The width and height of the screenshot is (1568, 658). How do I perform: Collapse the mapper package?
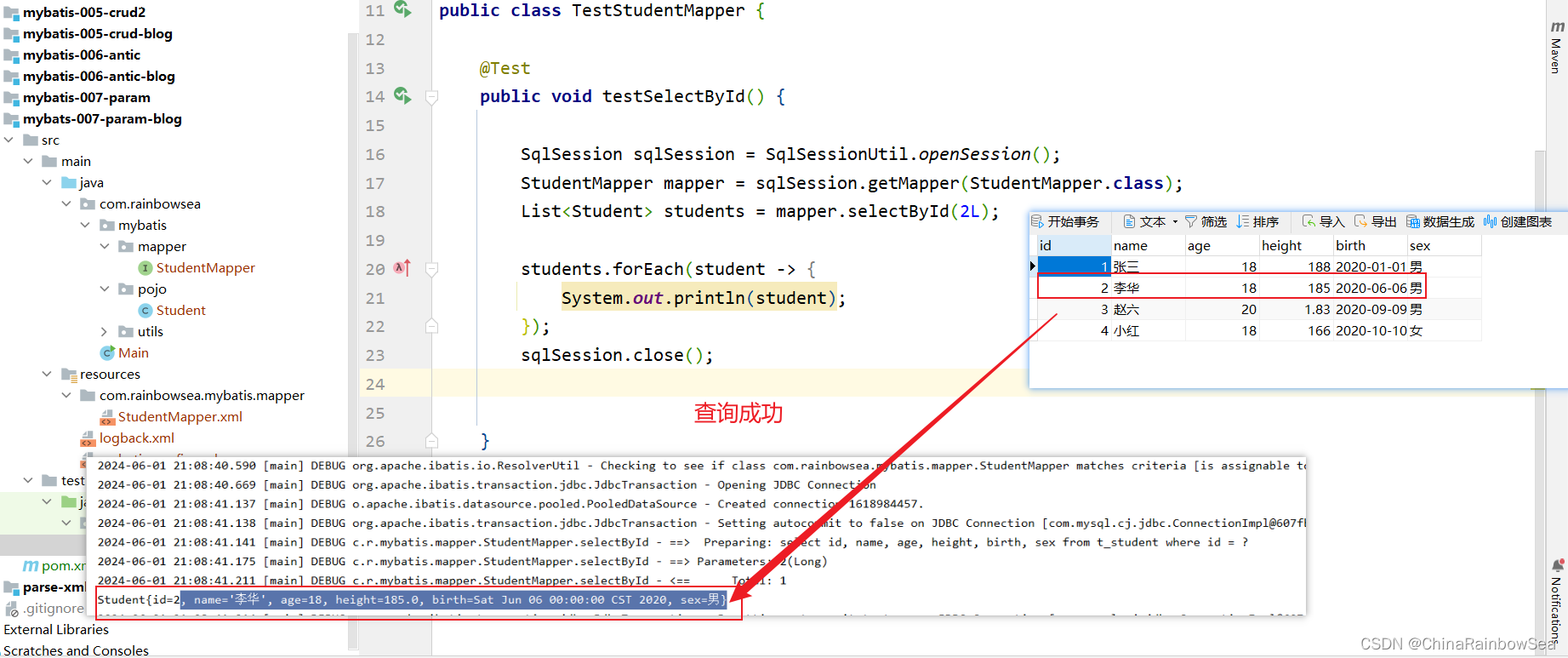(105, 246)
